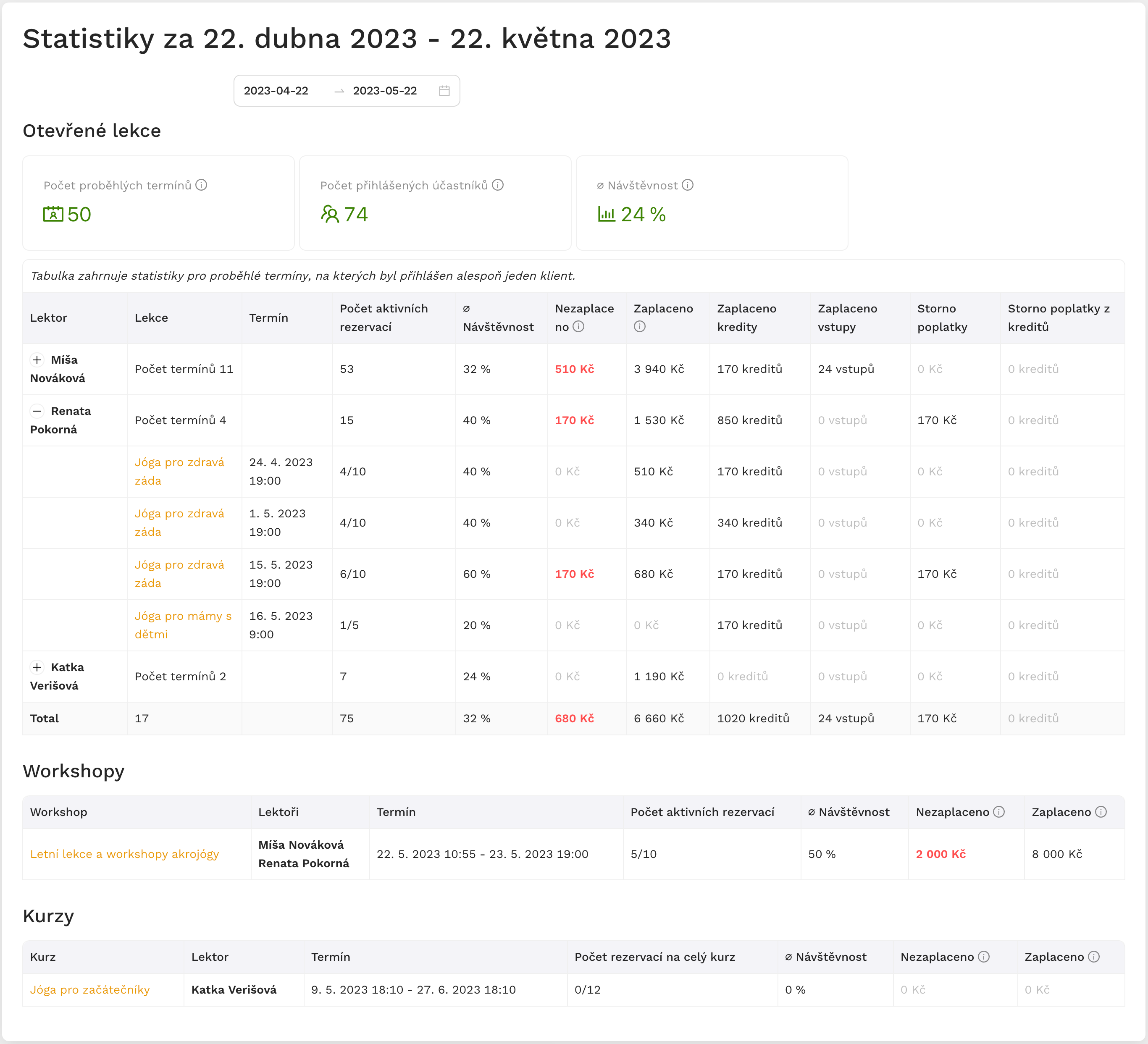
Task: Click info icon under Zaplaceno lesson column header
Action: click(x=639, y=326)
